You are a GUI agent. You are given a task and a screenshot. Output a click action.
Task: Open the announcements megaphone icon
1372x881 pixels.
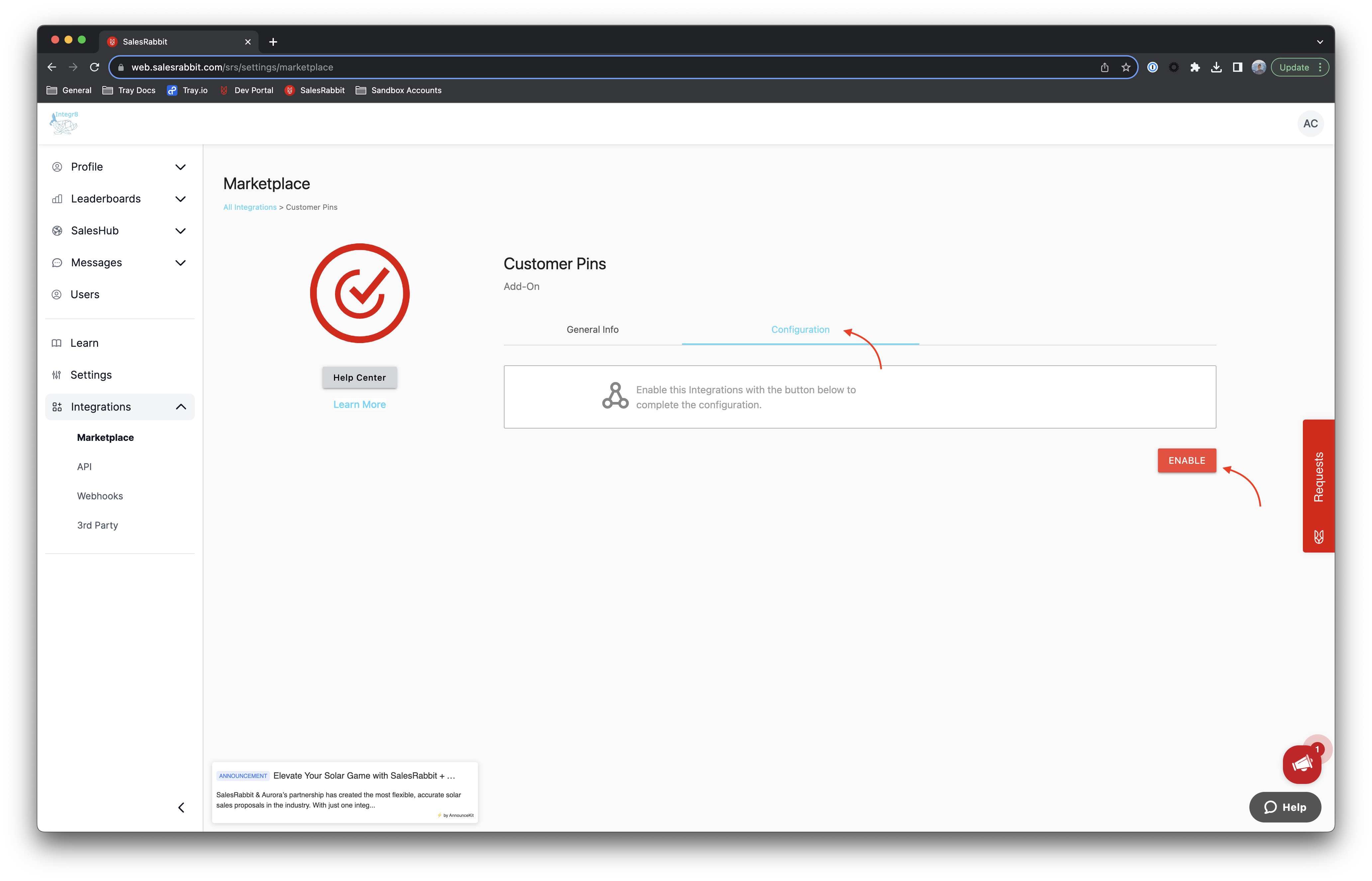point(1302,764)
